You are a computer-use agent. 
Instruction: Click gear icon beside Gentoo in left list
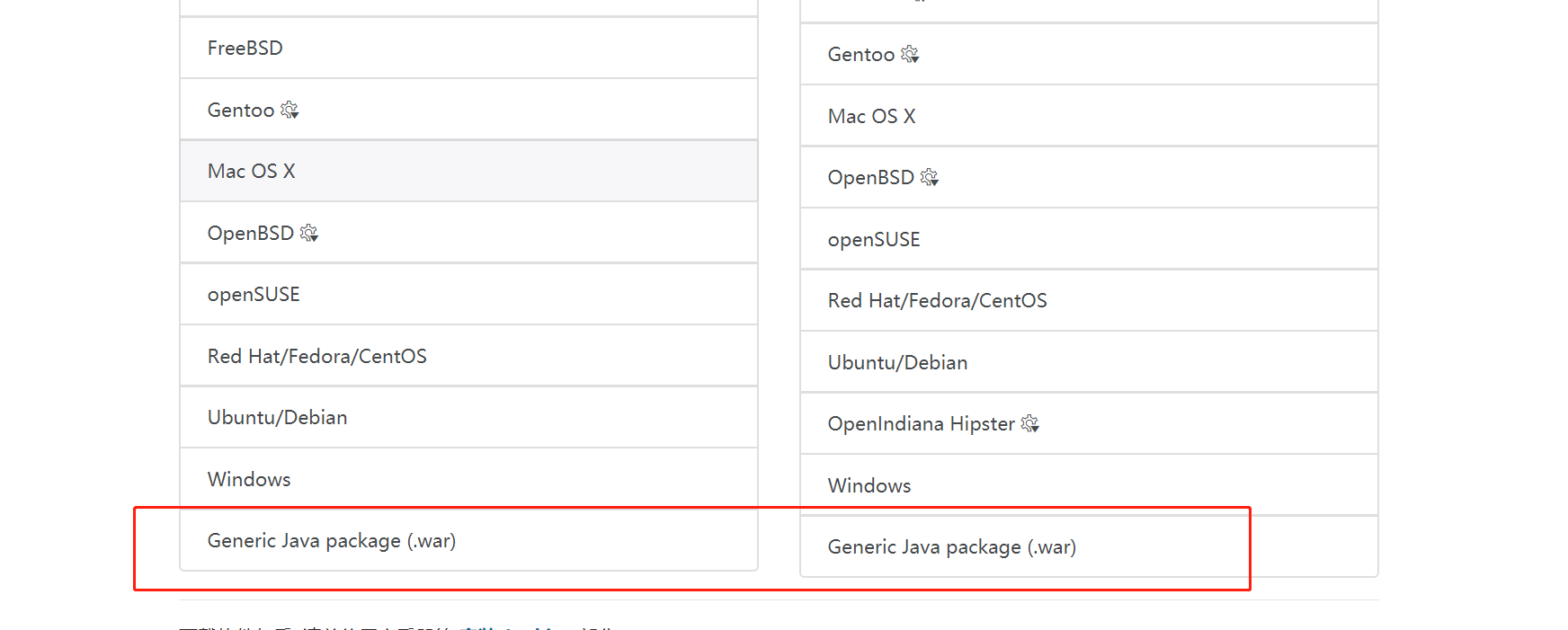290,110
